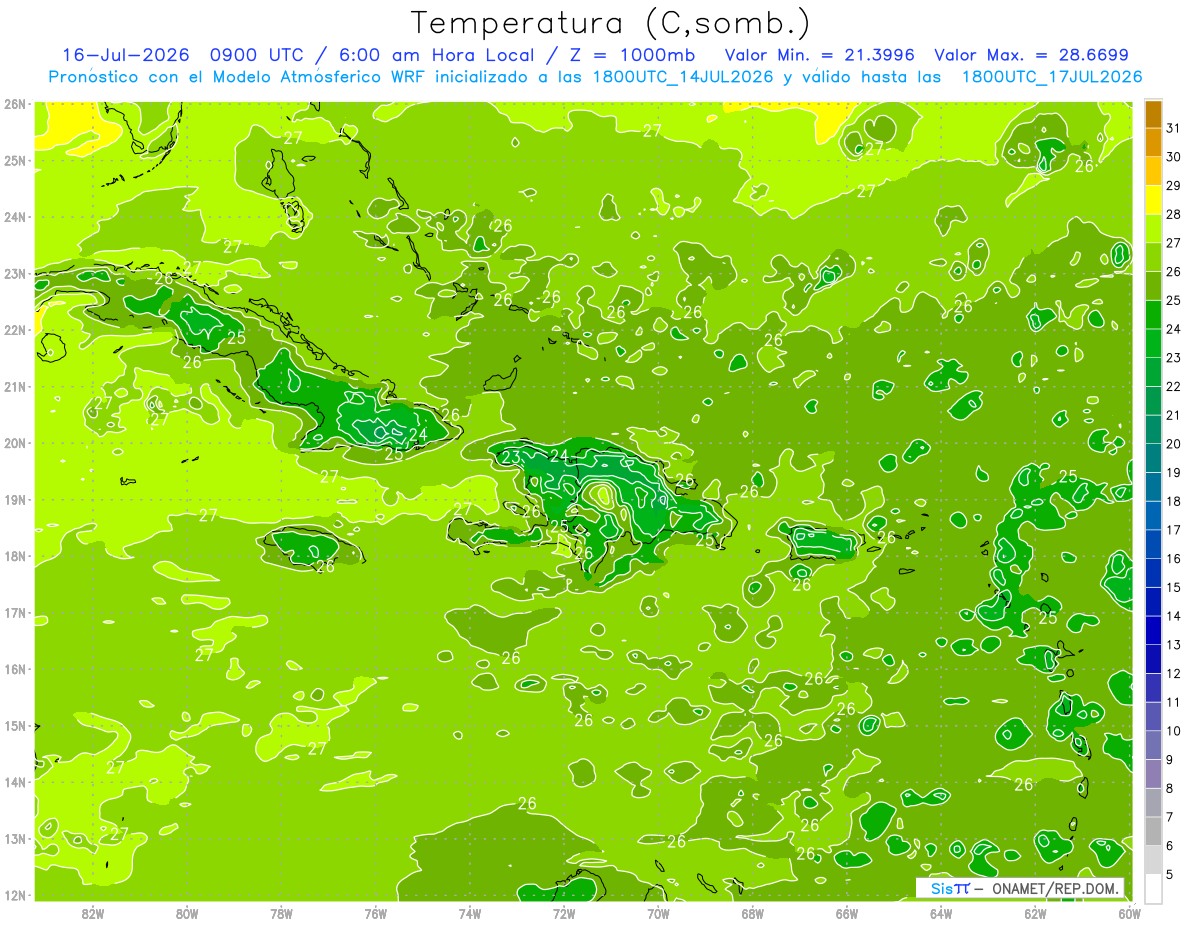Click the blue color bar segment between 16 and 17
The image size is (1200, 927).
click(x=1153, y=544)
